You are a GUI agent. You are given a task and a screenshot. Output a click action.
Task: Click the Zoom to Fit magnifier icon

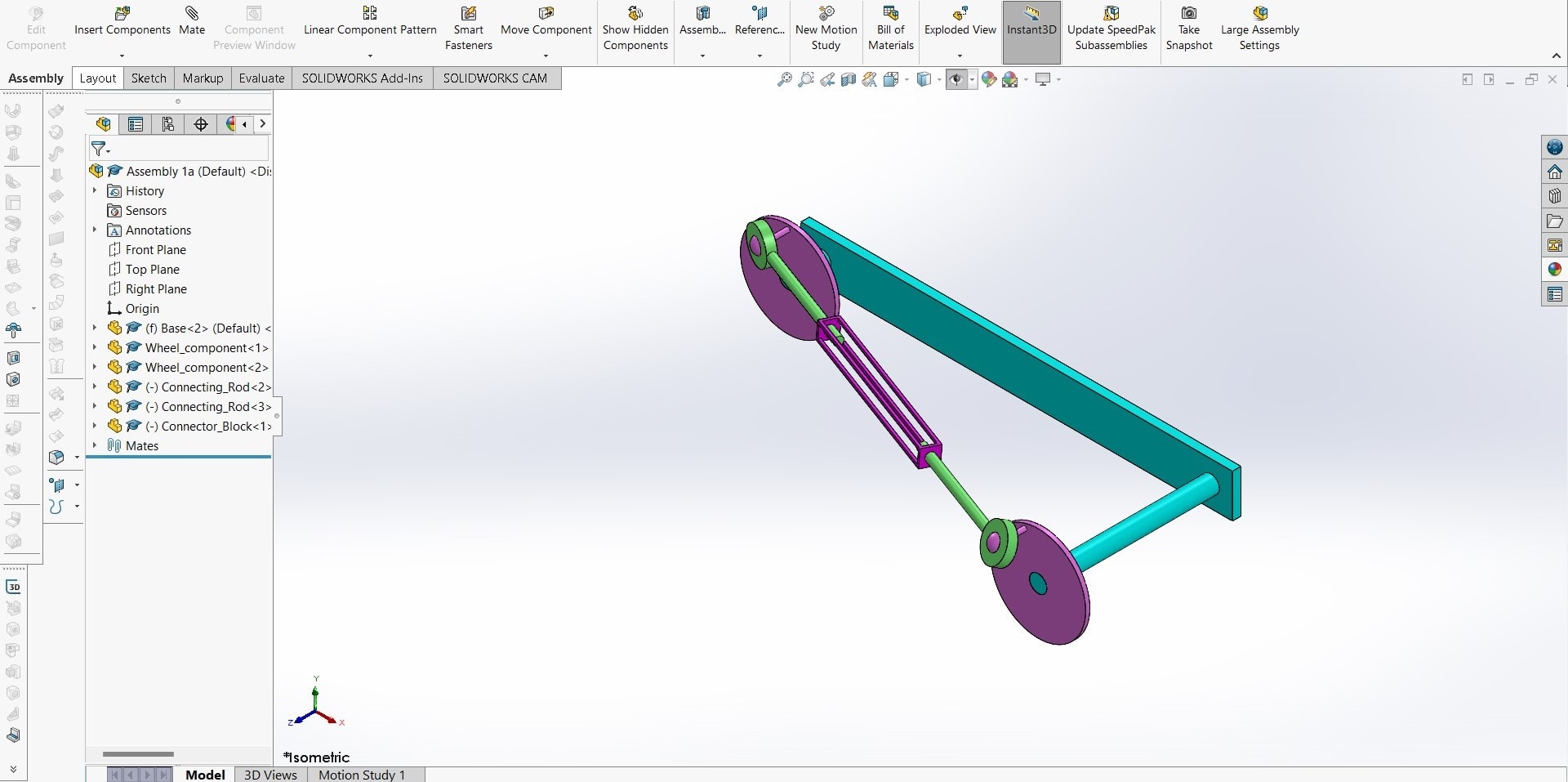(x=784, y=79)
